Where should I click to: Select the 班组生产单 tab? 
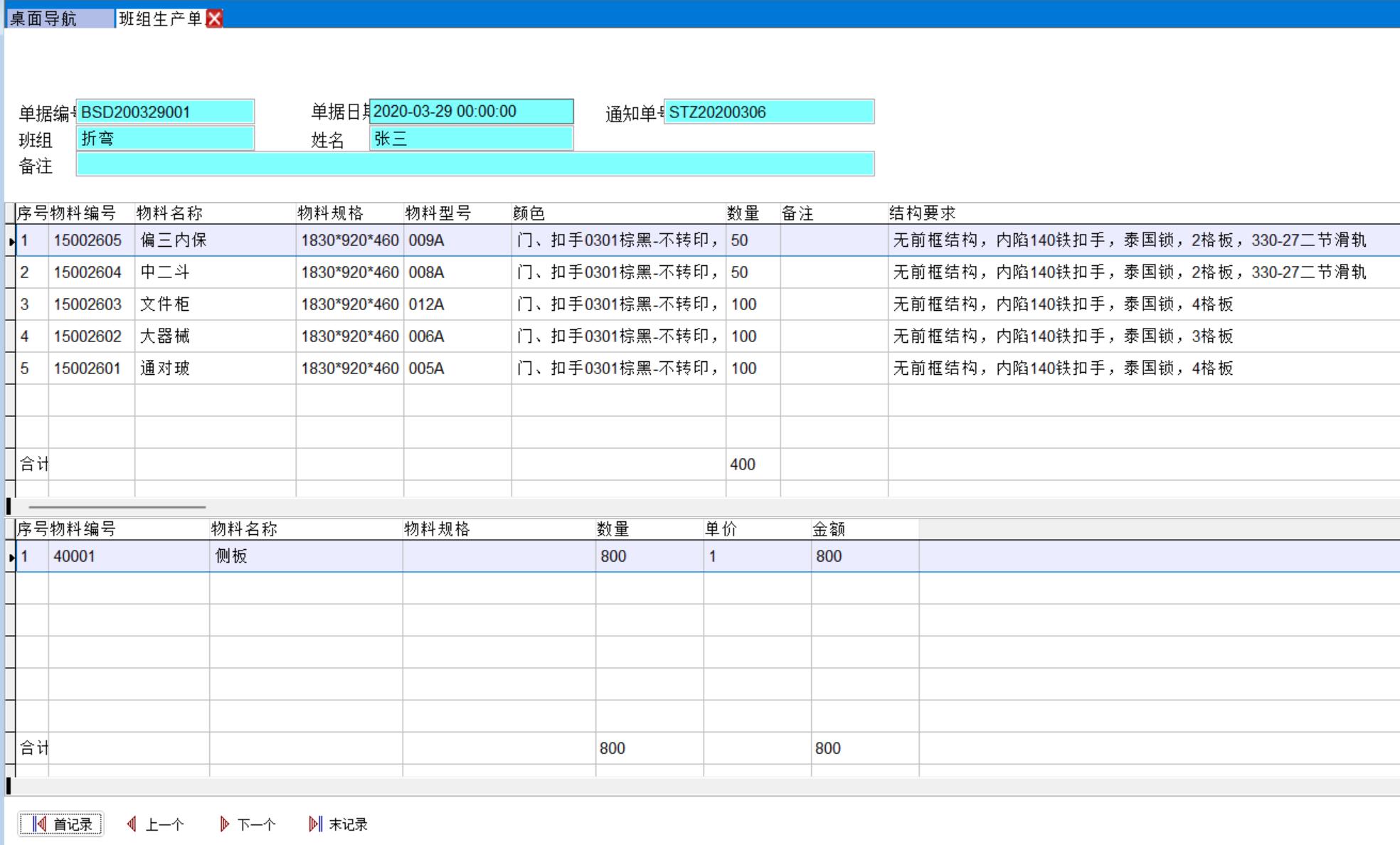pos(160,18)
